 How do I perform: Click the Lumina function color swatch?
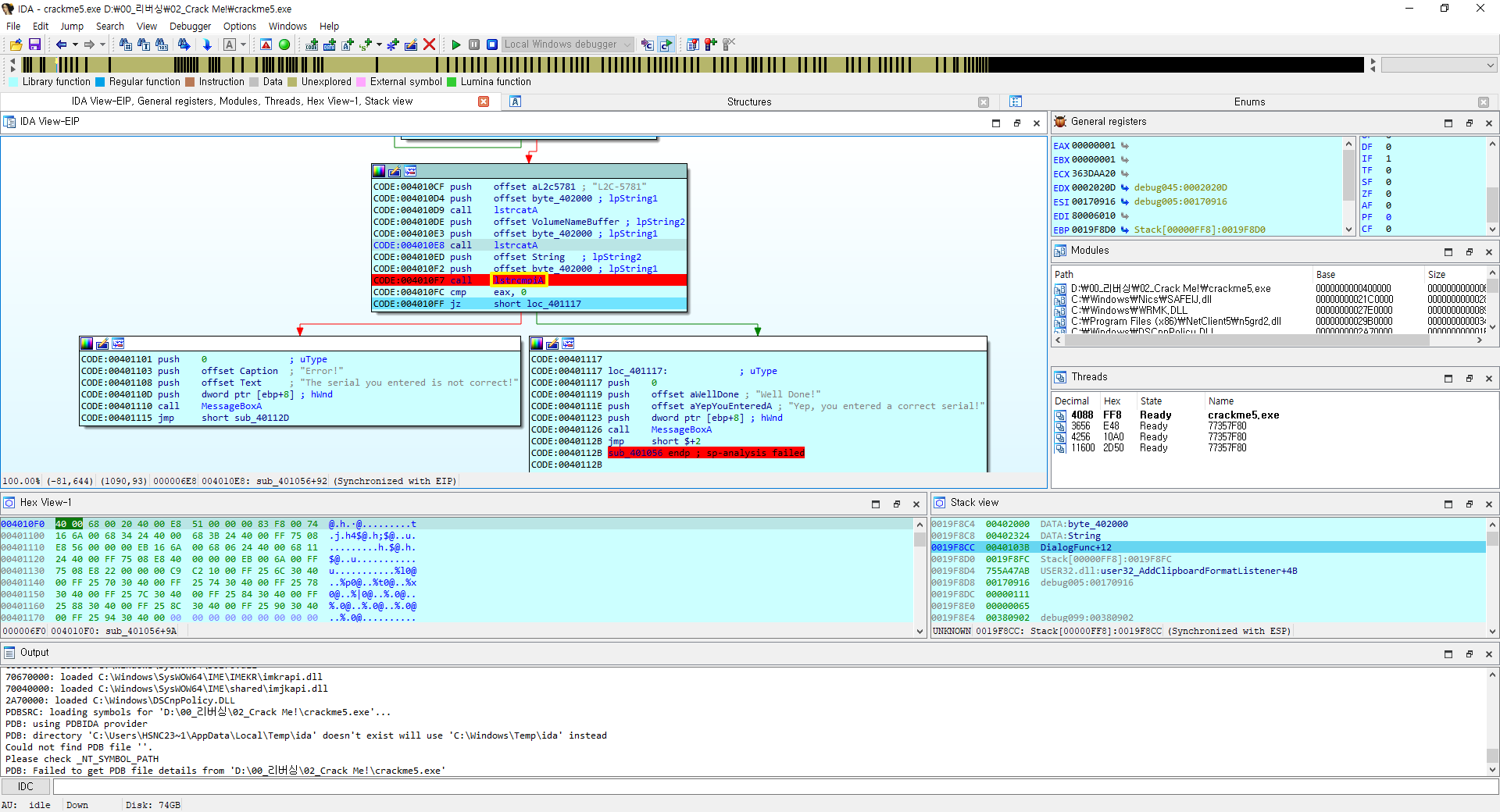pyautogui.click(x=452, y=82)
